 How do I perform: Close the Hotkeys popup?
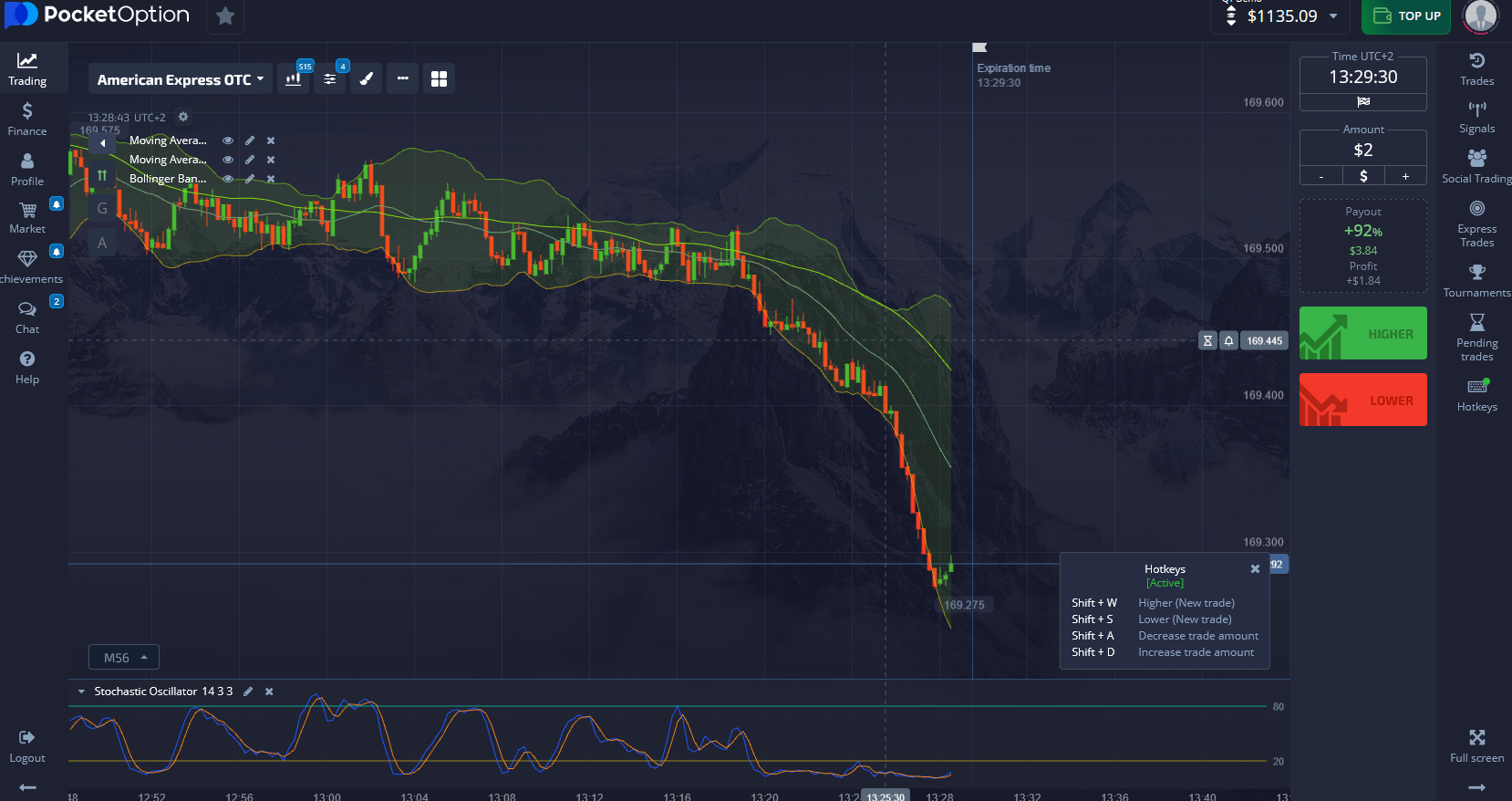pyautogui.click(x=1255, y=568)
